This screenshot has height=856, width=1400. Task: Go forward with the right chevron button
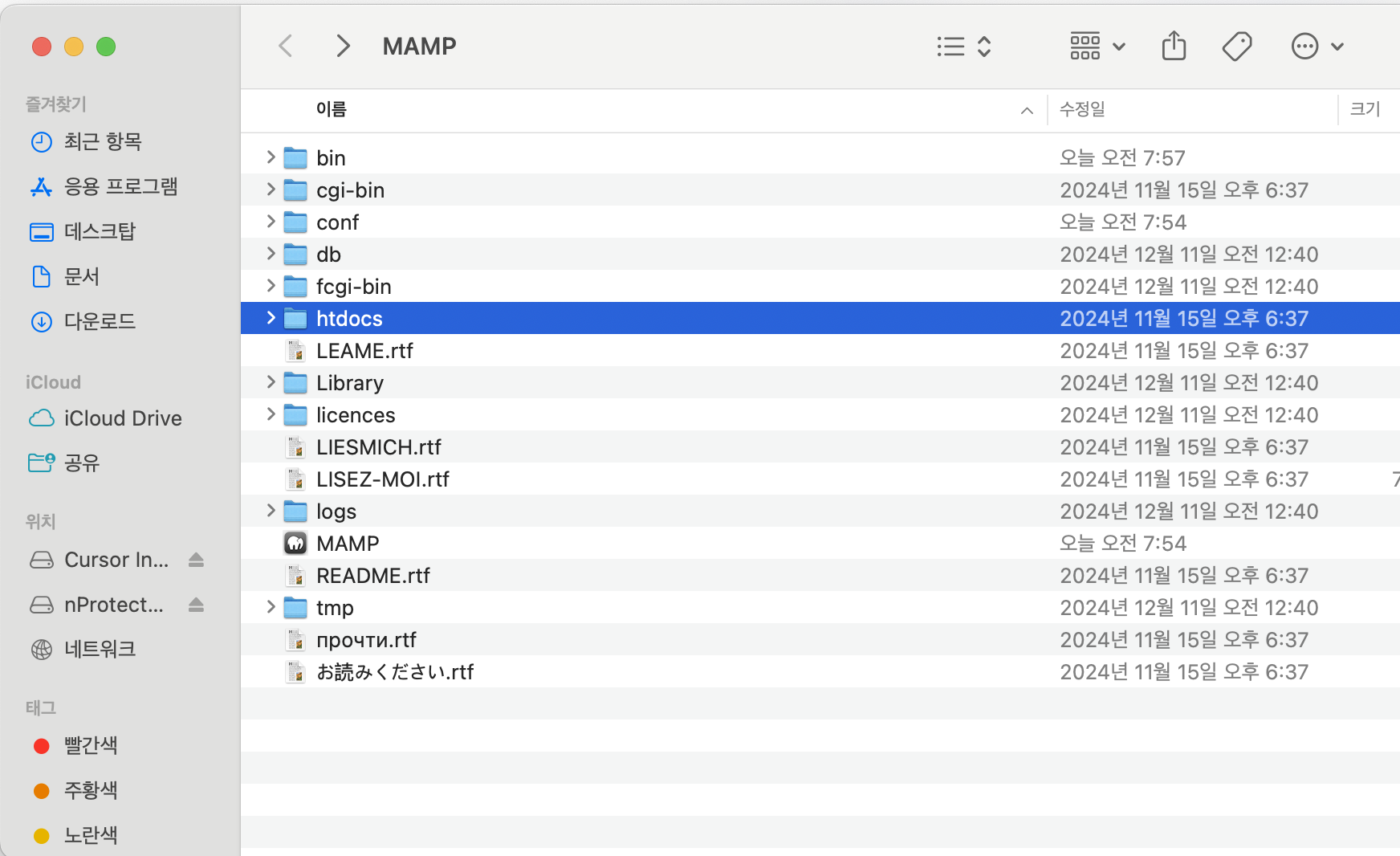point(343,46)
